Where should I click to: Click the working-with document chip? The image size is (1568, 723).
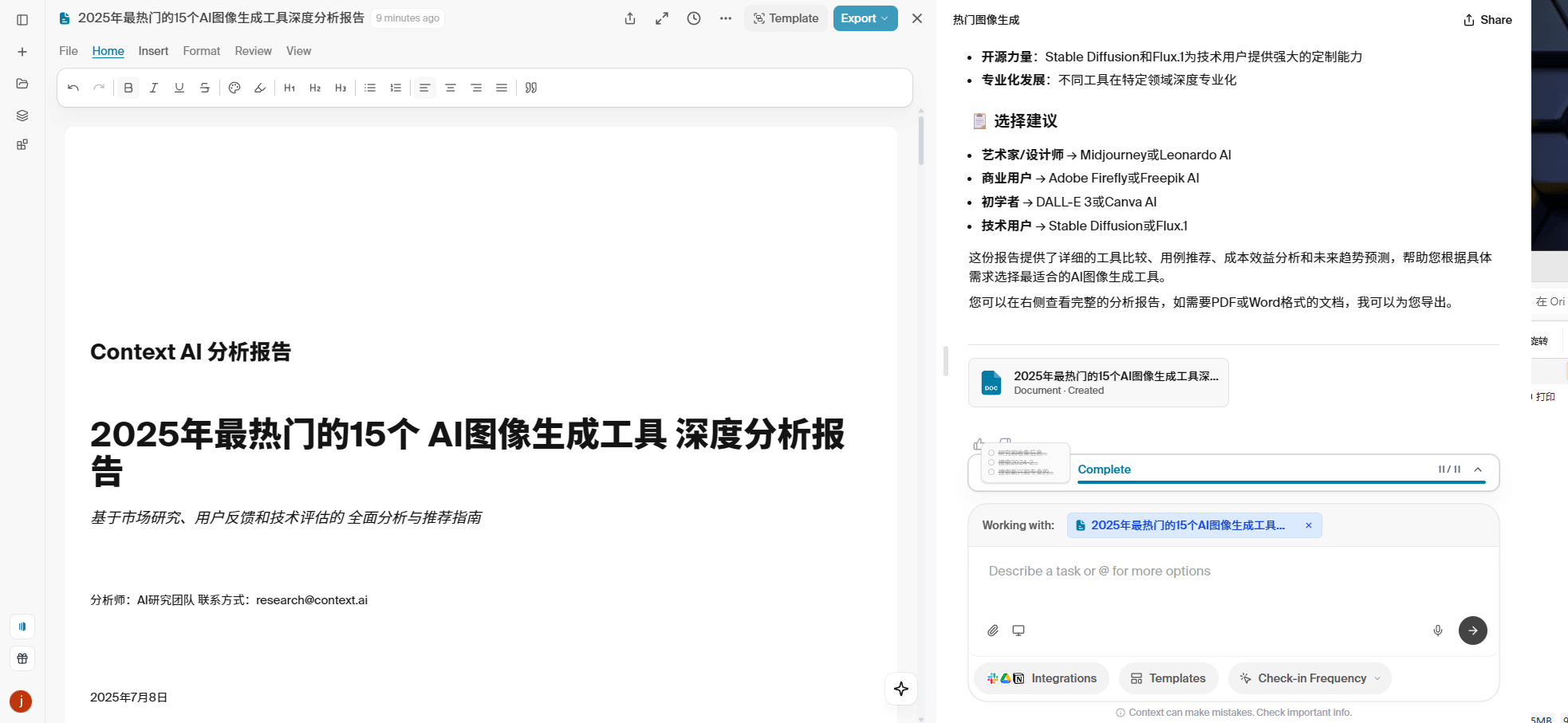coord(1194,525)
